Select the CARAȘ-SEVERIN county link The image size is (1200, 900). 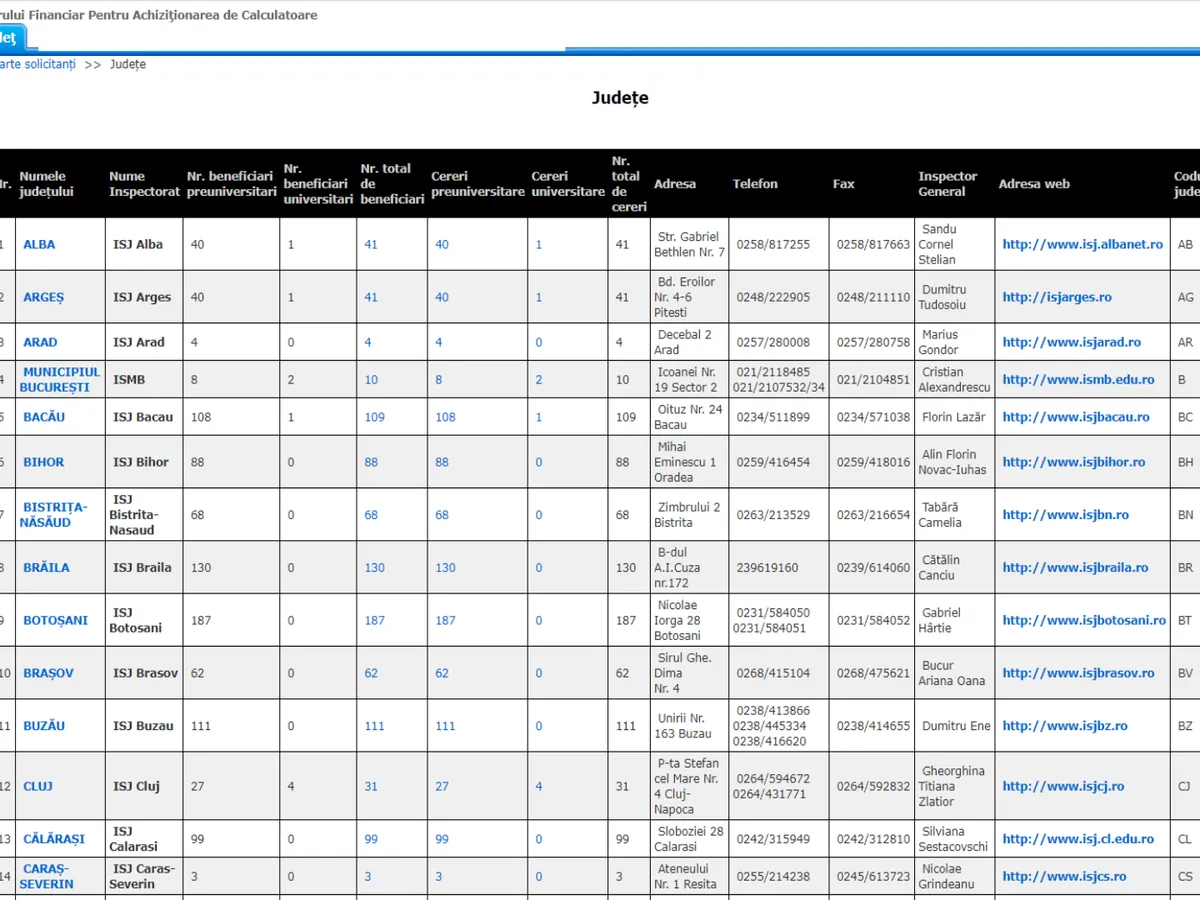tap(47, 876)
